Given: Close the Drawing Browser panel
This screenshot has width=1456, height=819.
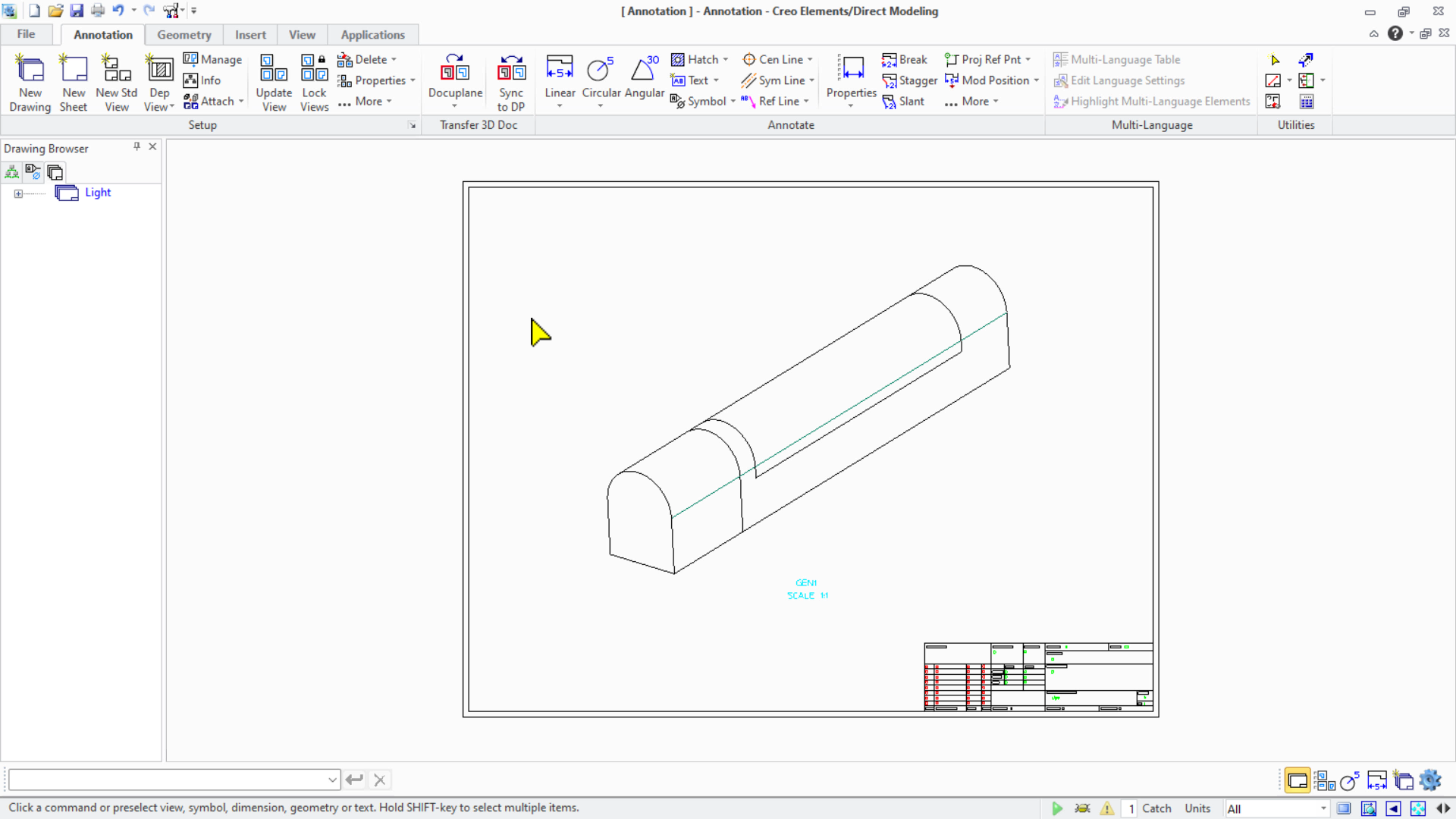Looking at the screenshot, I should (x=152, y=146).
